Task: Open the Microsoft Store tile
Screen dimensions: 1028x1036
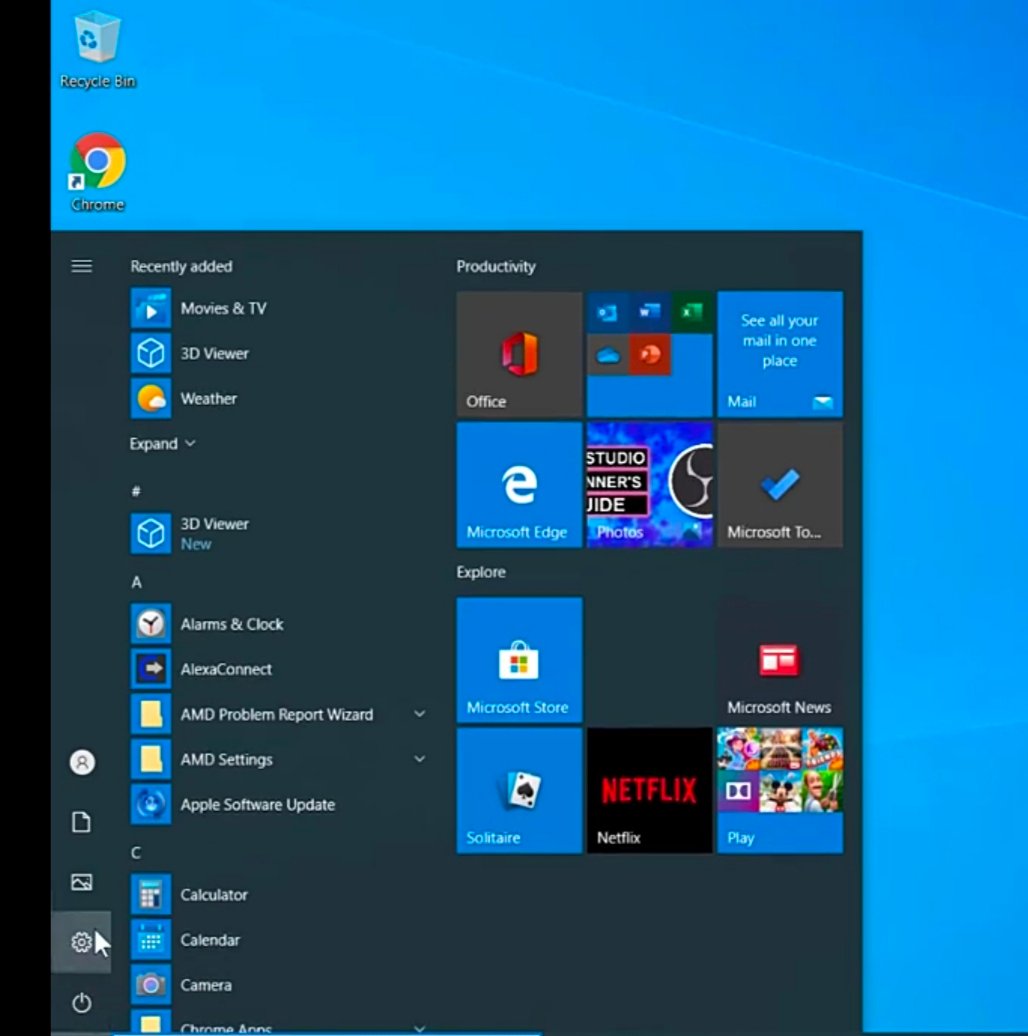Action: click(519, 660)
